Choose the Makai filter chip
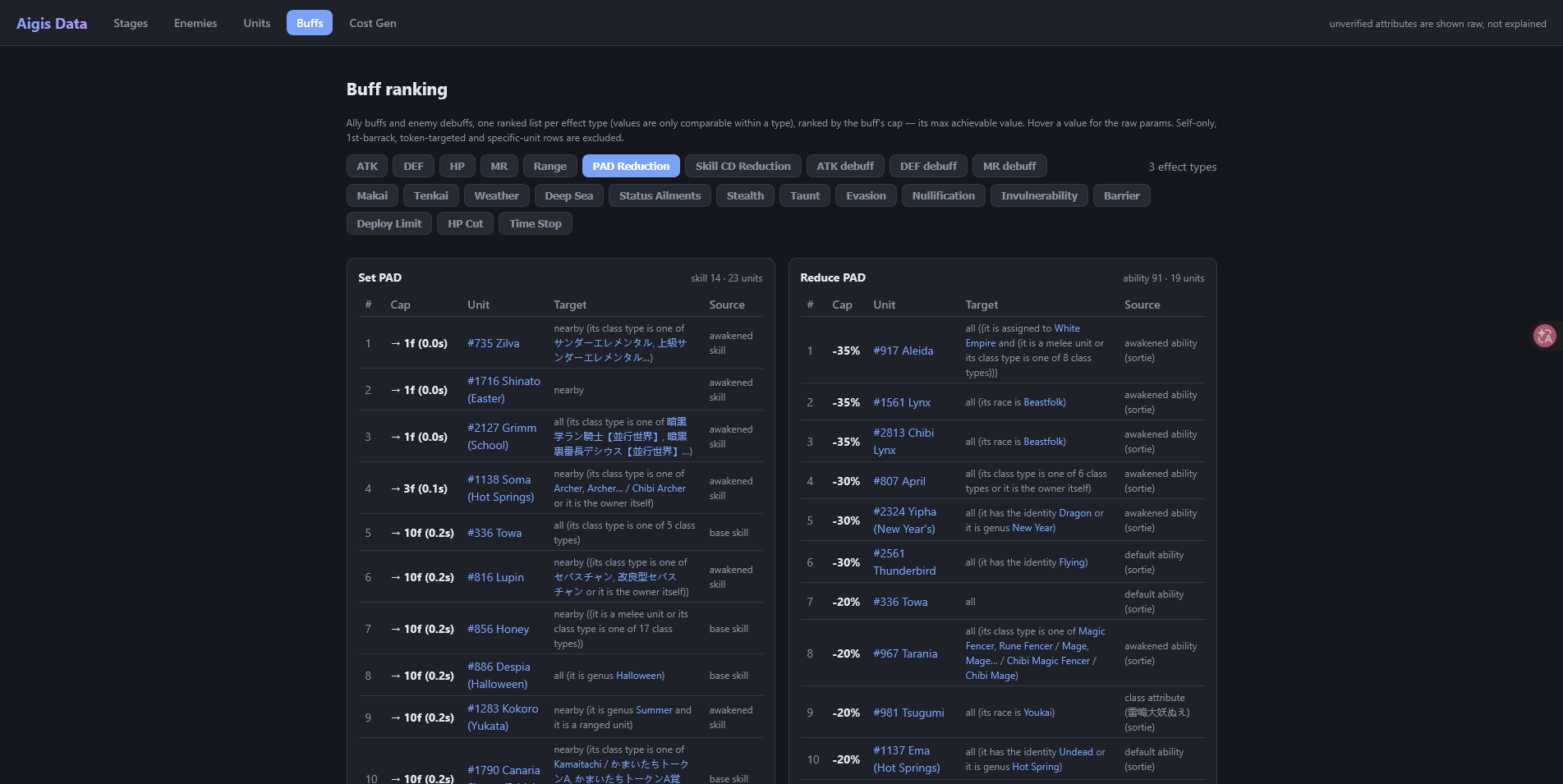Image resolution: width=1563 pixels, height=784 pixels. [372, 195]
